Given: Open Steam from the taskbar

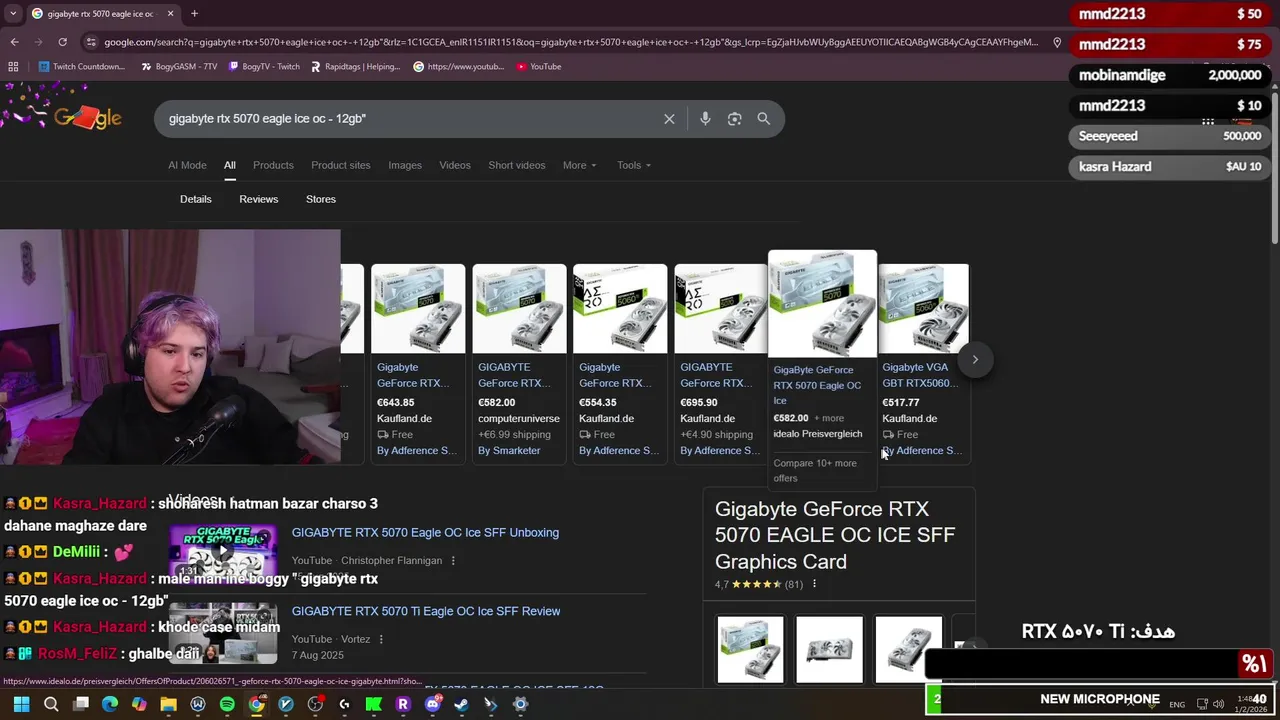Looking at the screenshot, I should [x=461, y=704].
